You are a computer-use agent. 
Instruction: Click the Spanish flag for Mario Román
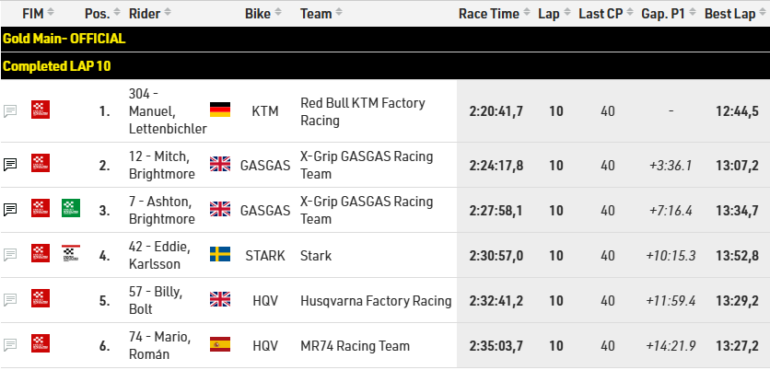point(220,344)
